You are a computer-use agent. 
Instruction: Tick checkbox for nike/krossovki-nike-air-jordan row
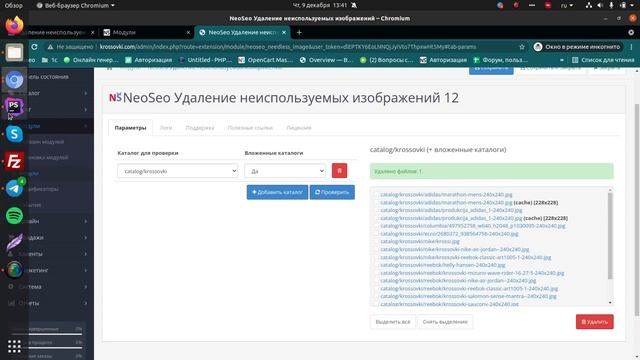coord(376,249)
